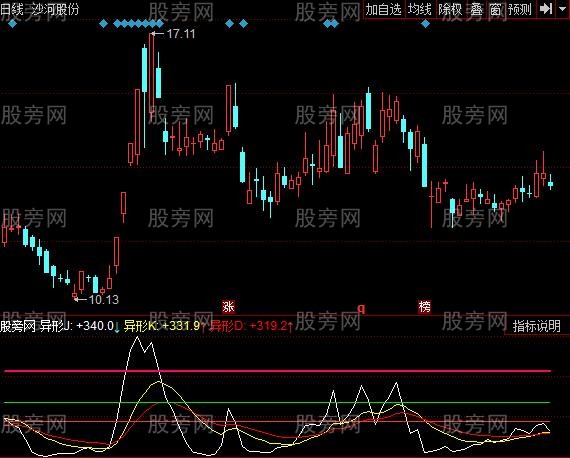This screenshot has height=458, width=570.
Task: Click the 17.11 high price label
Action: (x=181, y=34)
